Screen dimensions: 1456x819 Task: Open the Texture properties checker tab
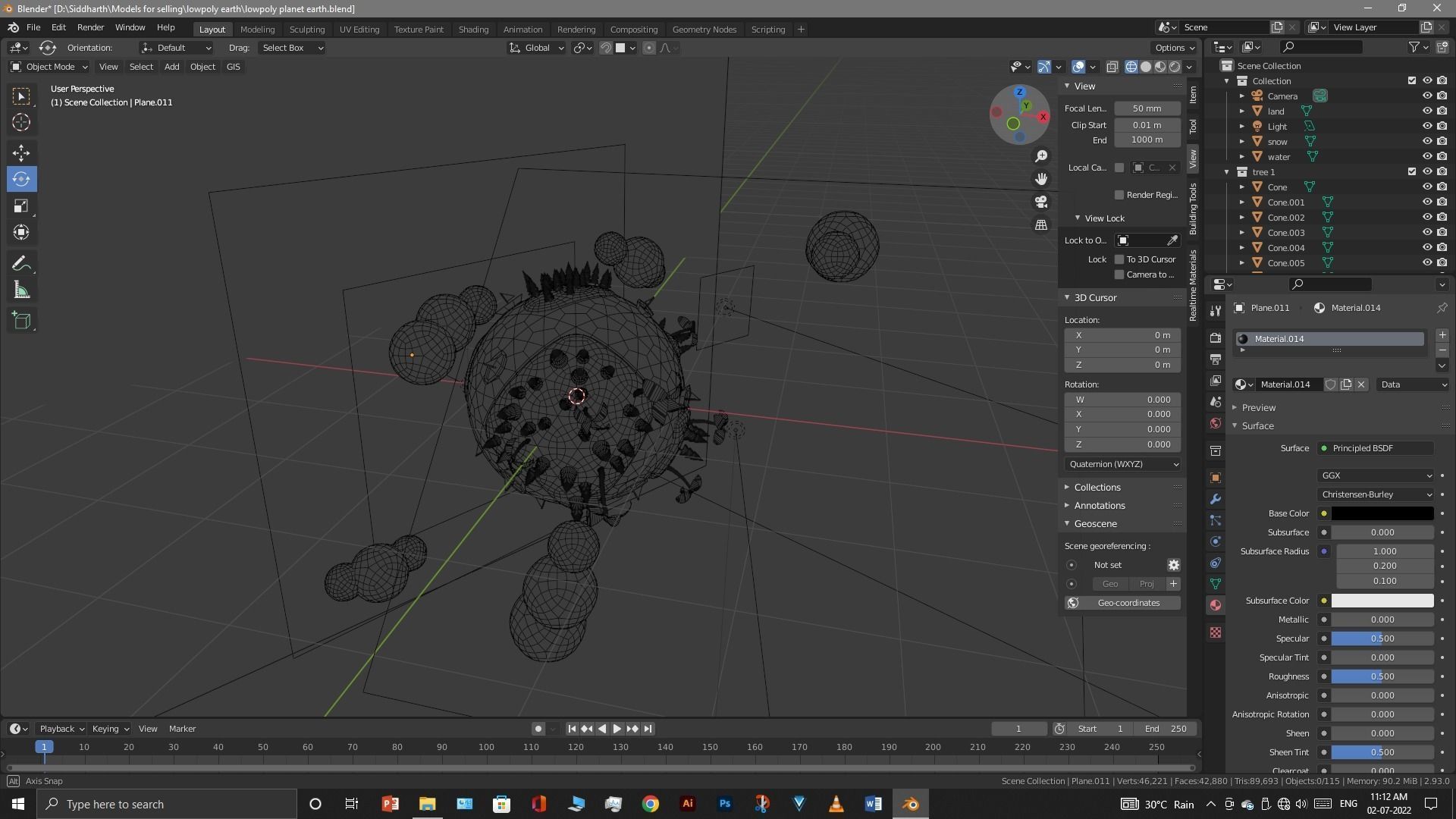click(1216, 632)
